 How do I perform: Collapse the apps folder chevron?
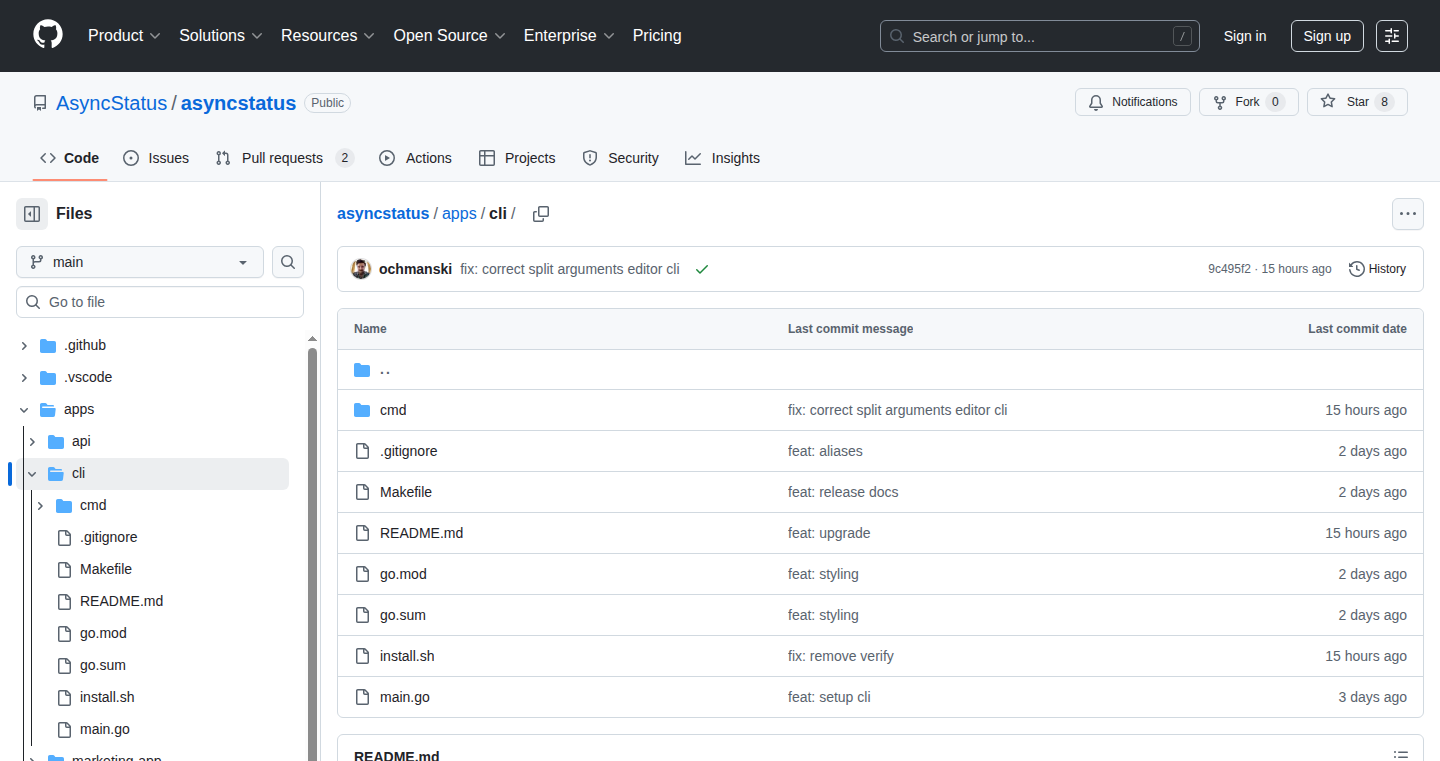(24, 410)
